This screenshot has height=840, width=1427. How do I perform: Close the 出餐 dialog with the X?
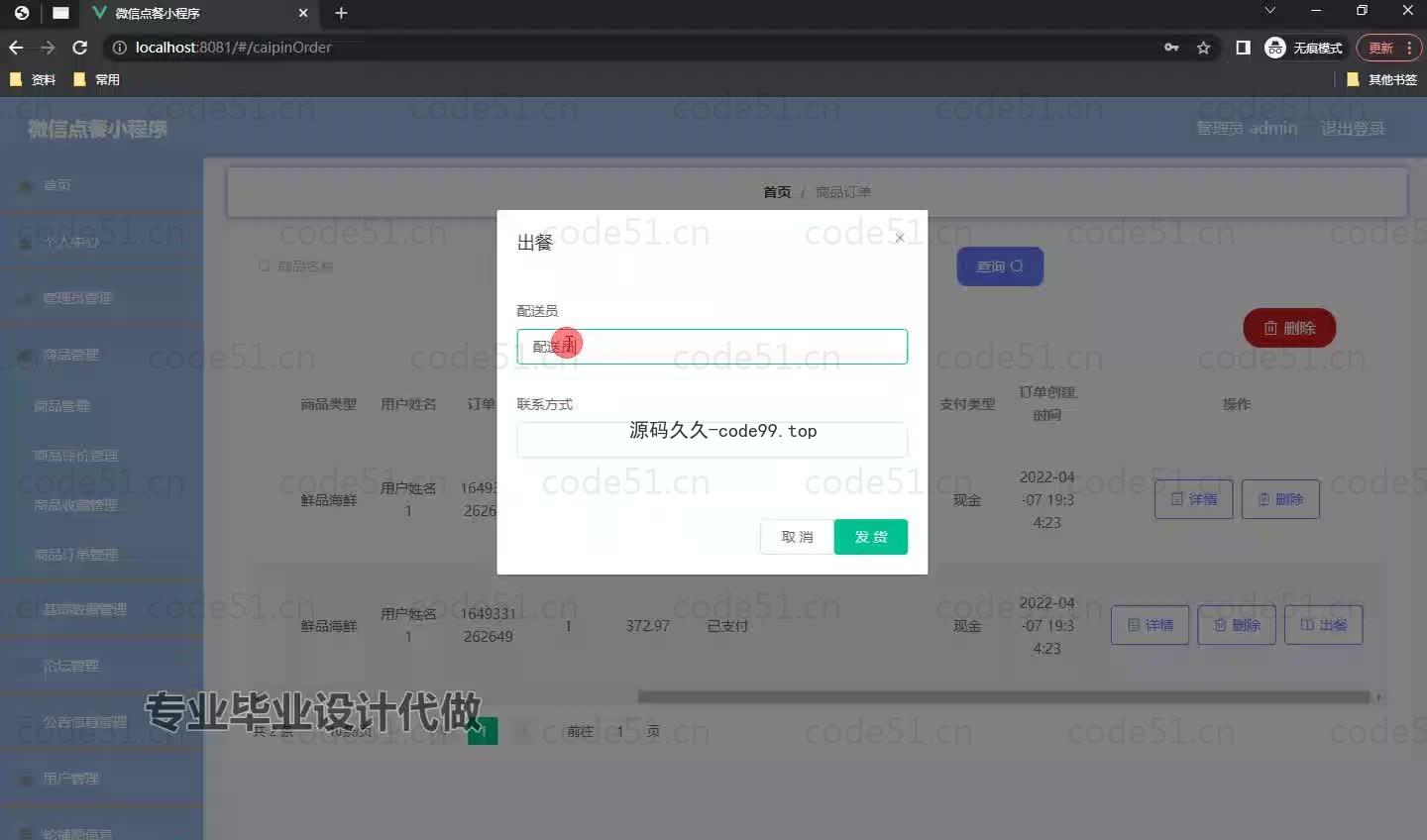tap(899, 238)
